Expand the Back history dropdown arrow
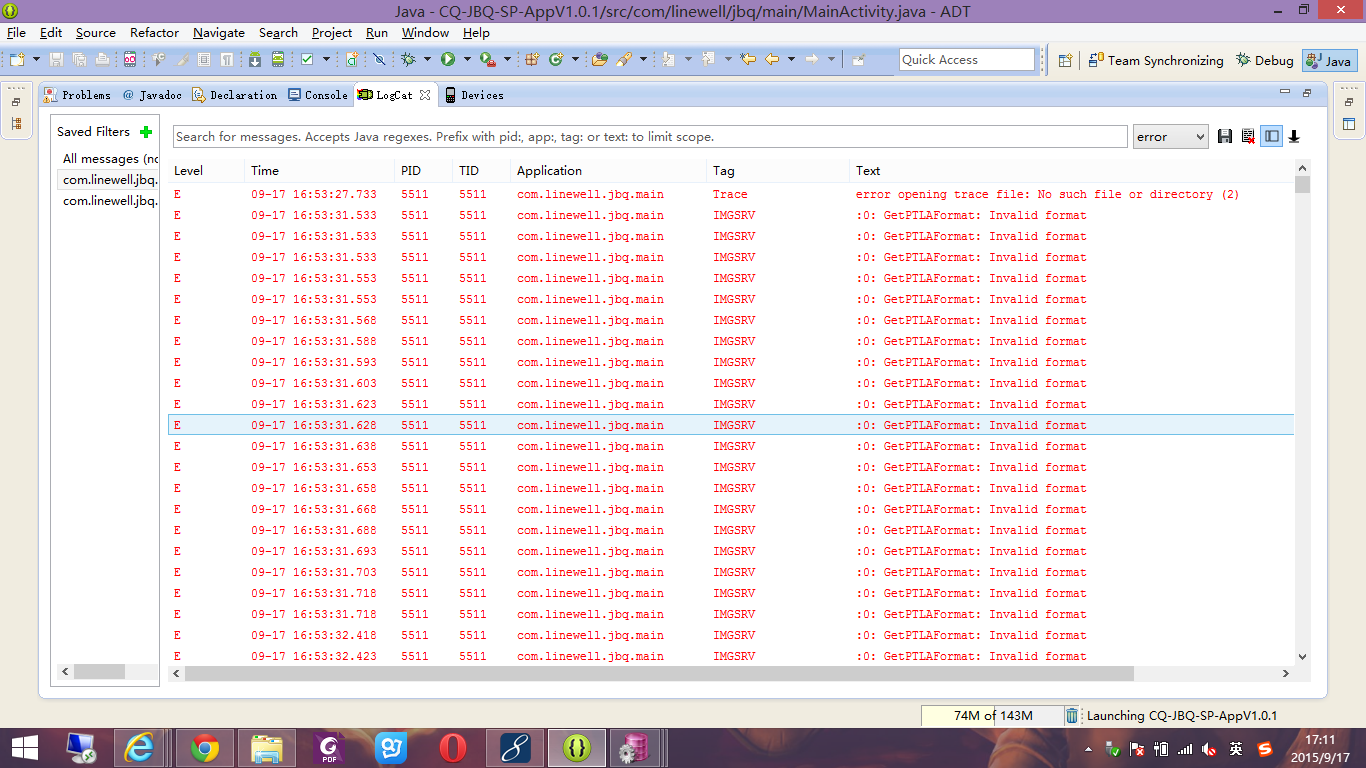Screen dimensions: 1366x768 point(791,59)
